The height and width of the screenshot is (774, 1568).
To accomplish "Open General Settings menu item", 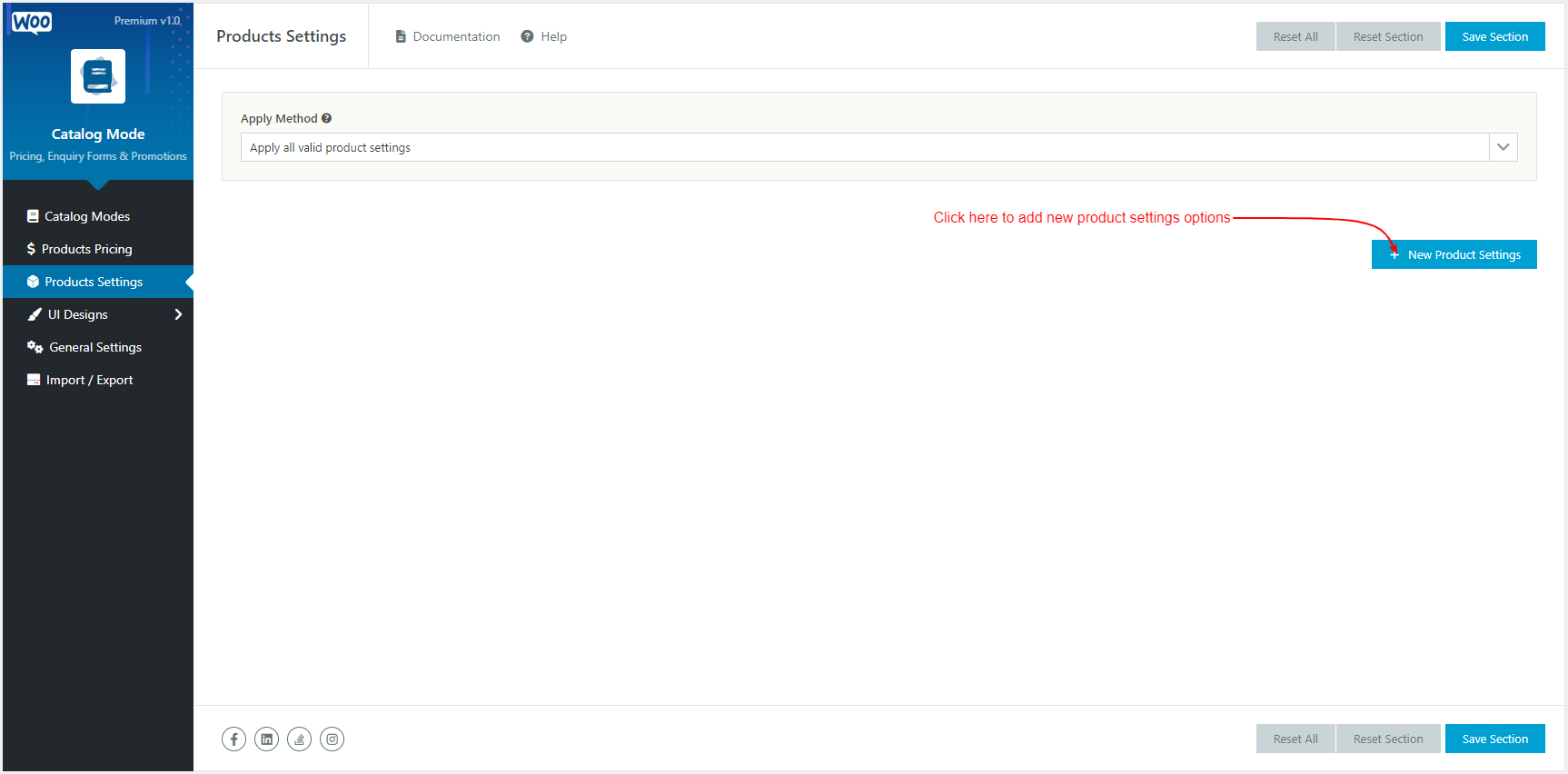I will pyautogui.click(x=98, y=347).
